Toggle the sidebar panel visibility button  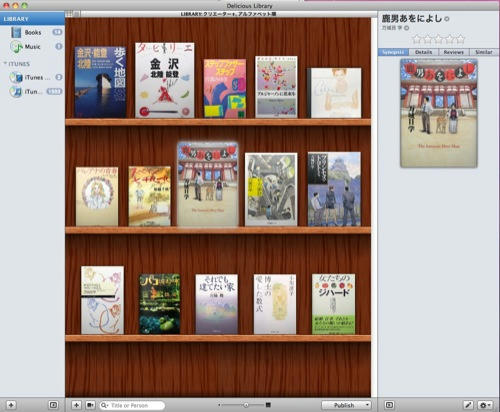[53, 405]
